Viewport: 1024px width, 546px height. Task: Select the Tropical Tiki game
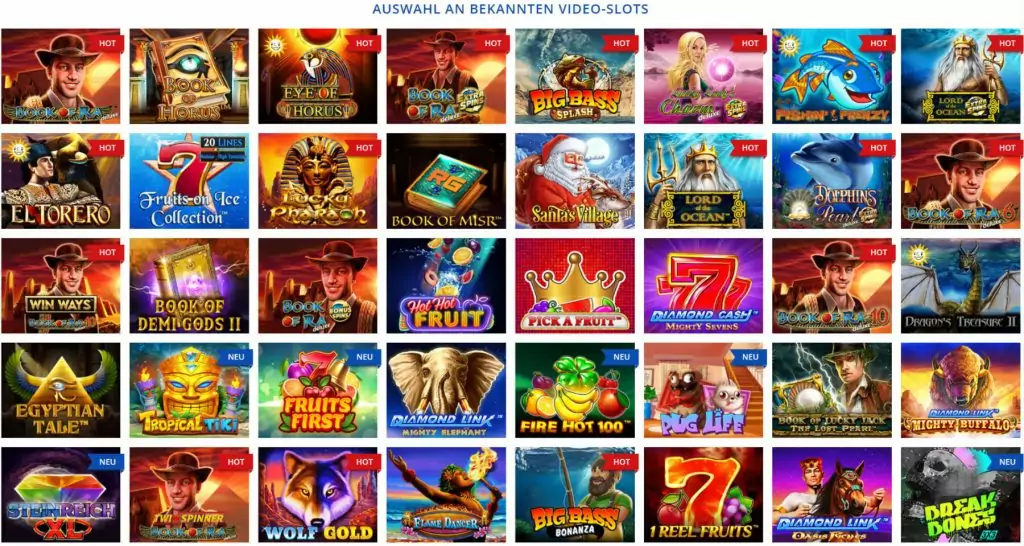[x=189, y=390]
